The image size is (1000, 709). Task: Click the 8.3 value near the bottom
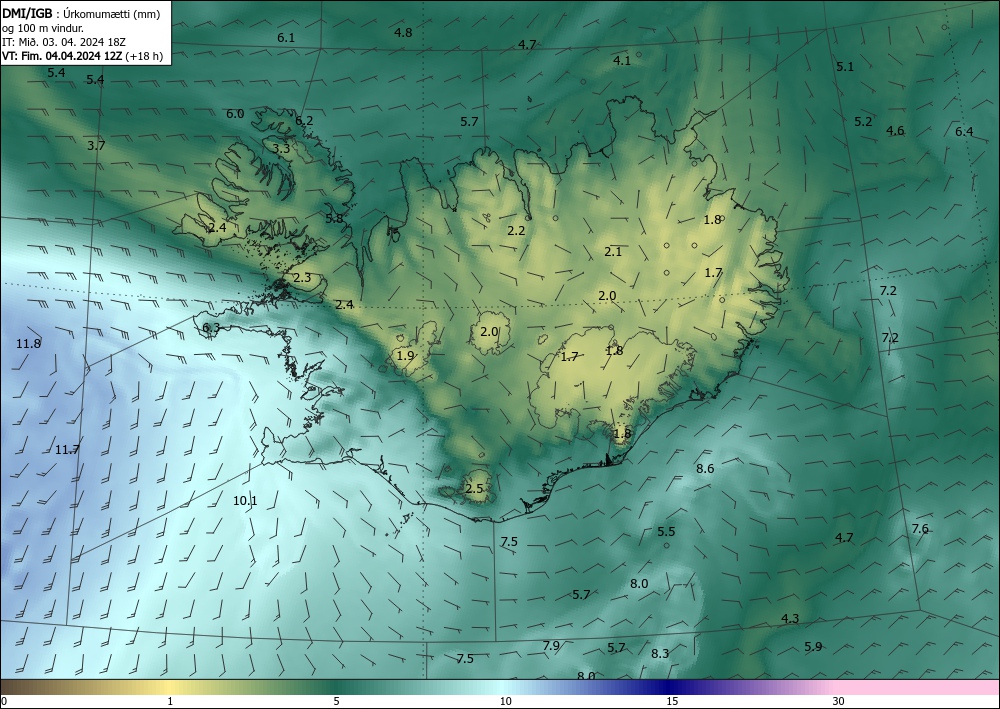(x=660, y=654)
